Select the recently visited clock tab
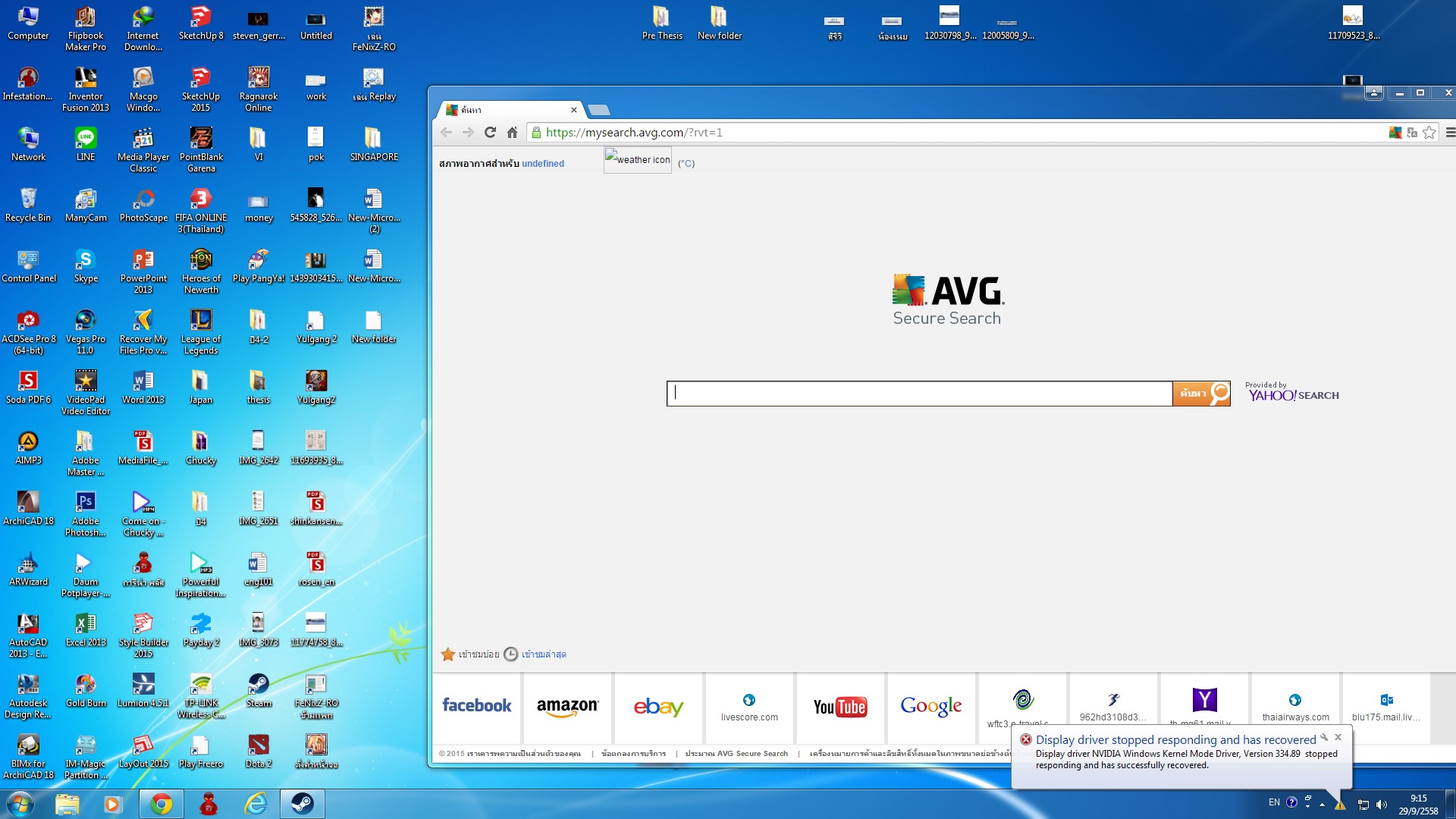This screenshot has width=1456, height=819. [535, 654]
